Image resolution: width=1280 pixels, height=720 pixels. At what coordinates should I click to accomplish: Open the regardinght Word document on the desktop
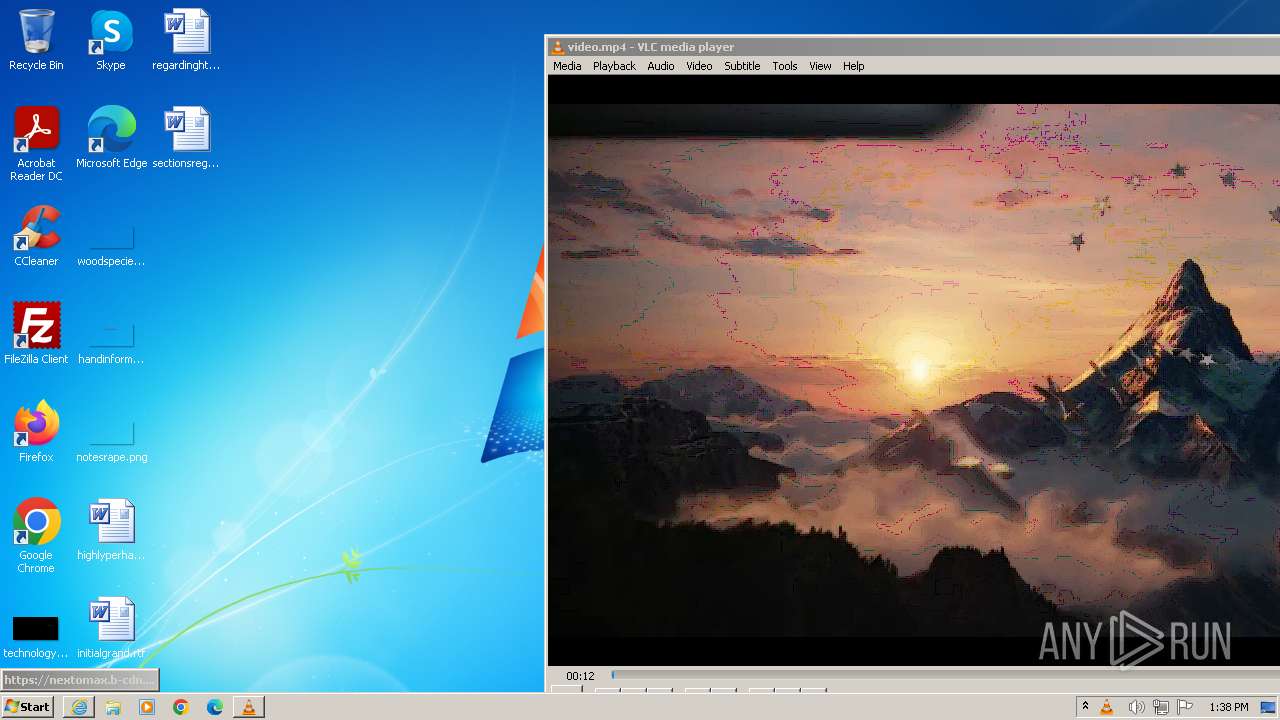point(186,40)
